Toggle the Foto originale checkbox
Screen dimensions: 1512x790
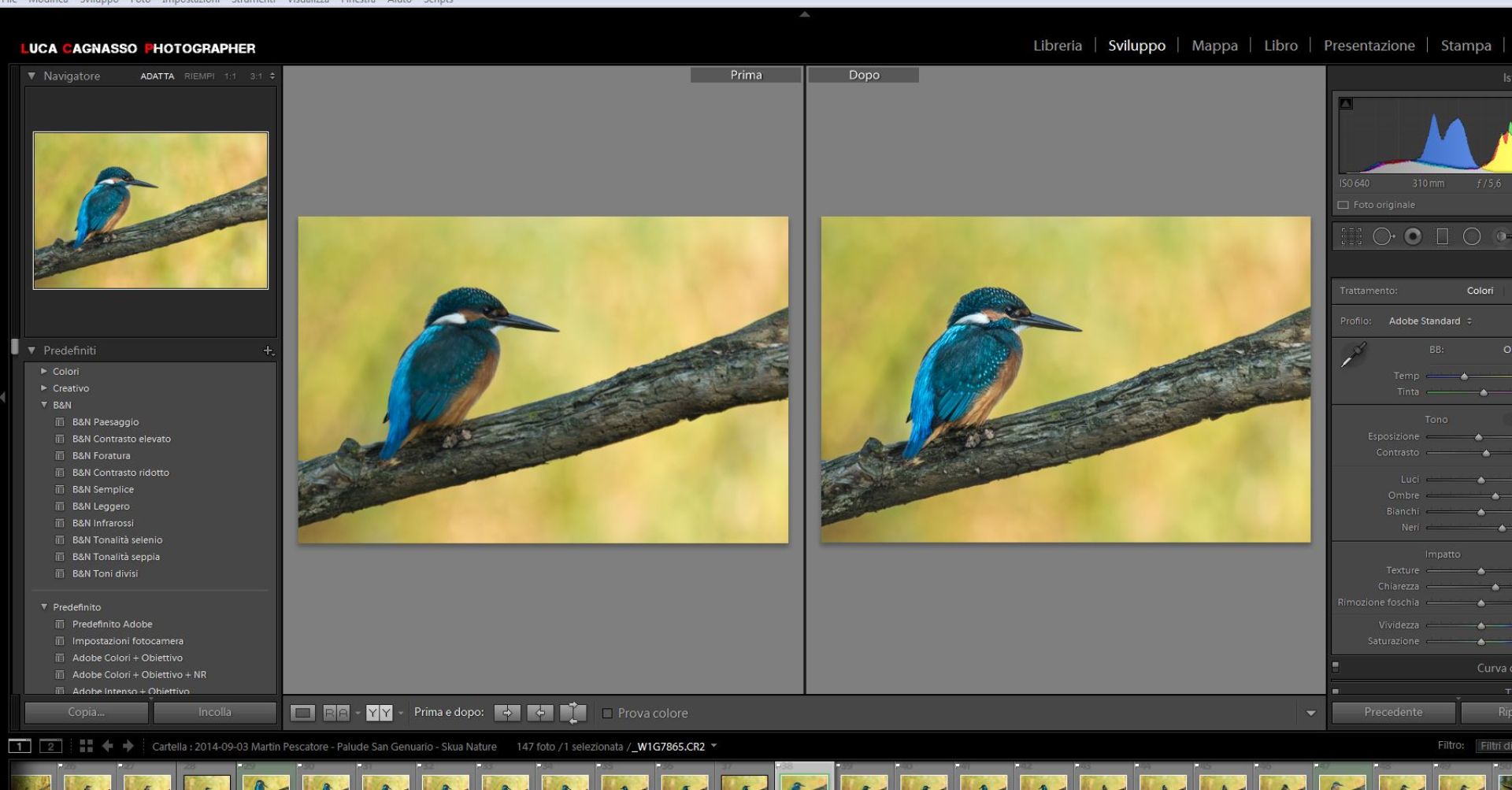pyautogui.click(x=1343, y=205)
